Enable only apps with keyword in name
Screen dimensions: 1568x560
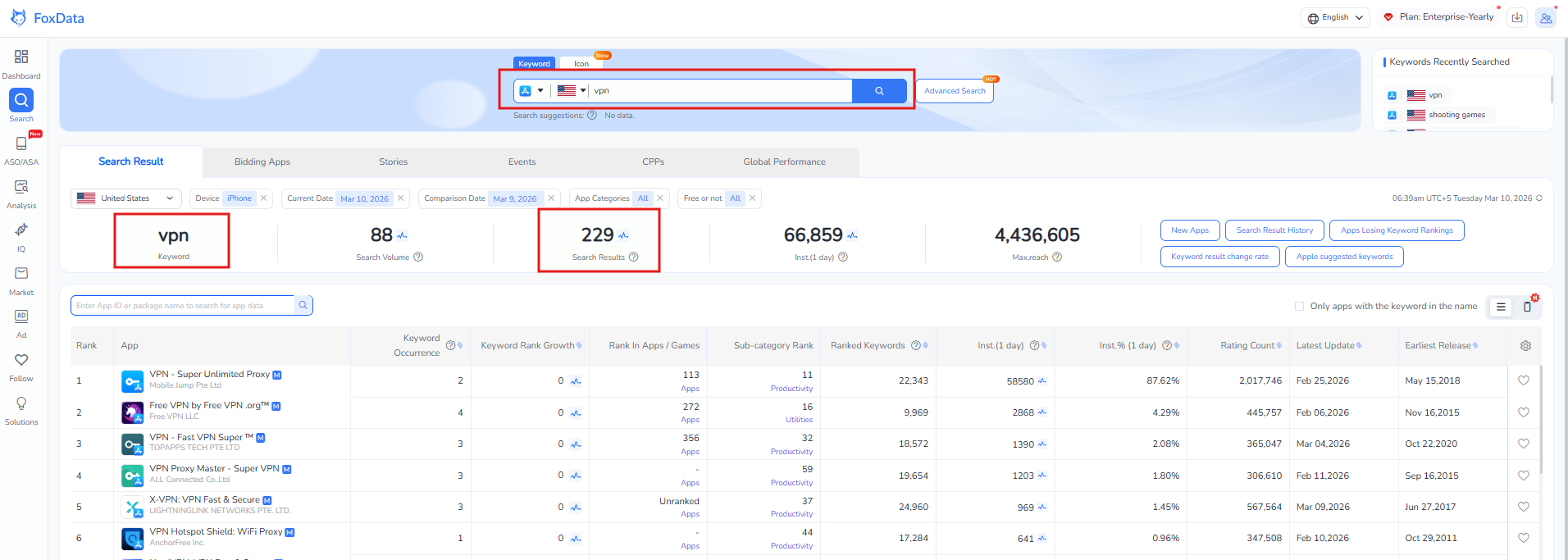click(1299, 307)
